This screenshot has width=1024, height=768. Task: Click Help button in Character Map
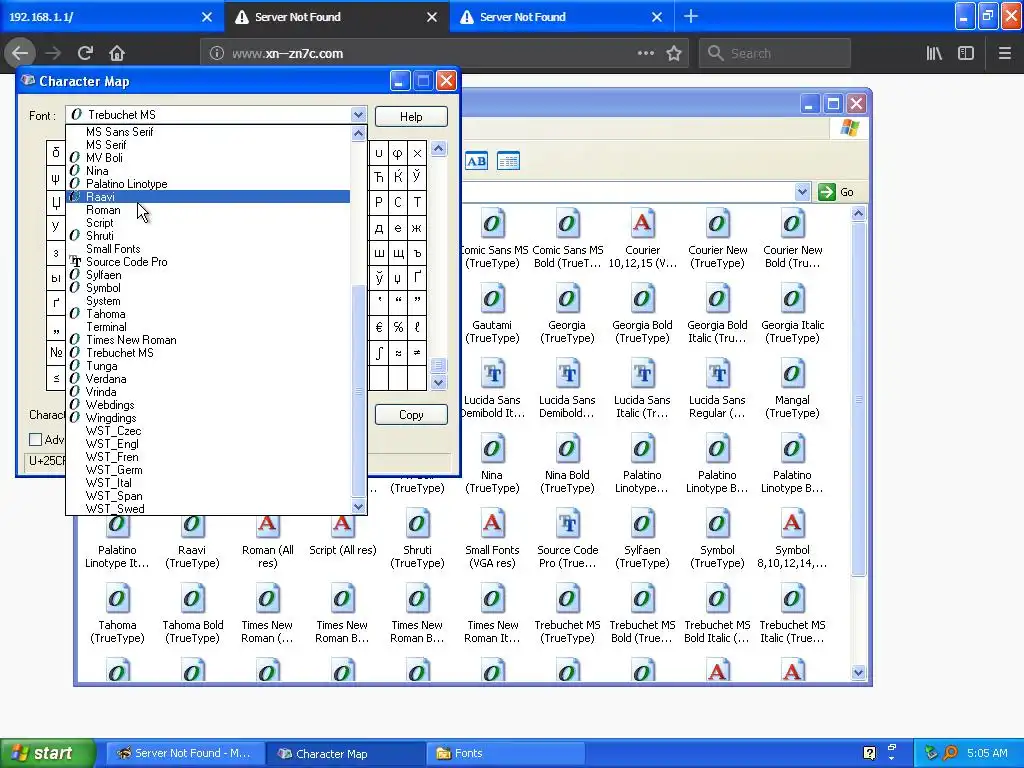click(x=411, y=116)
